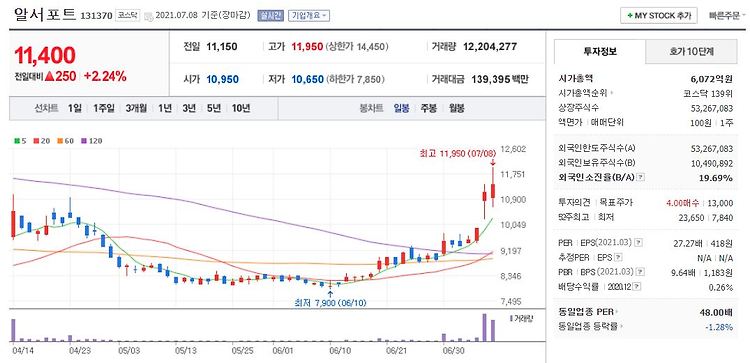
Task: Click the arrow next to 시가총액순위
Action: (612, 94)
